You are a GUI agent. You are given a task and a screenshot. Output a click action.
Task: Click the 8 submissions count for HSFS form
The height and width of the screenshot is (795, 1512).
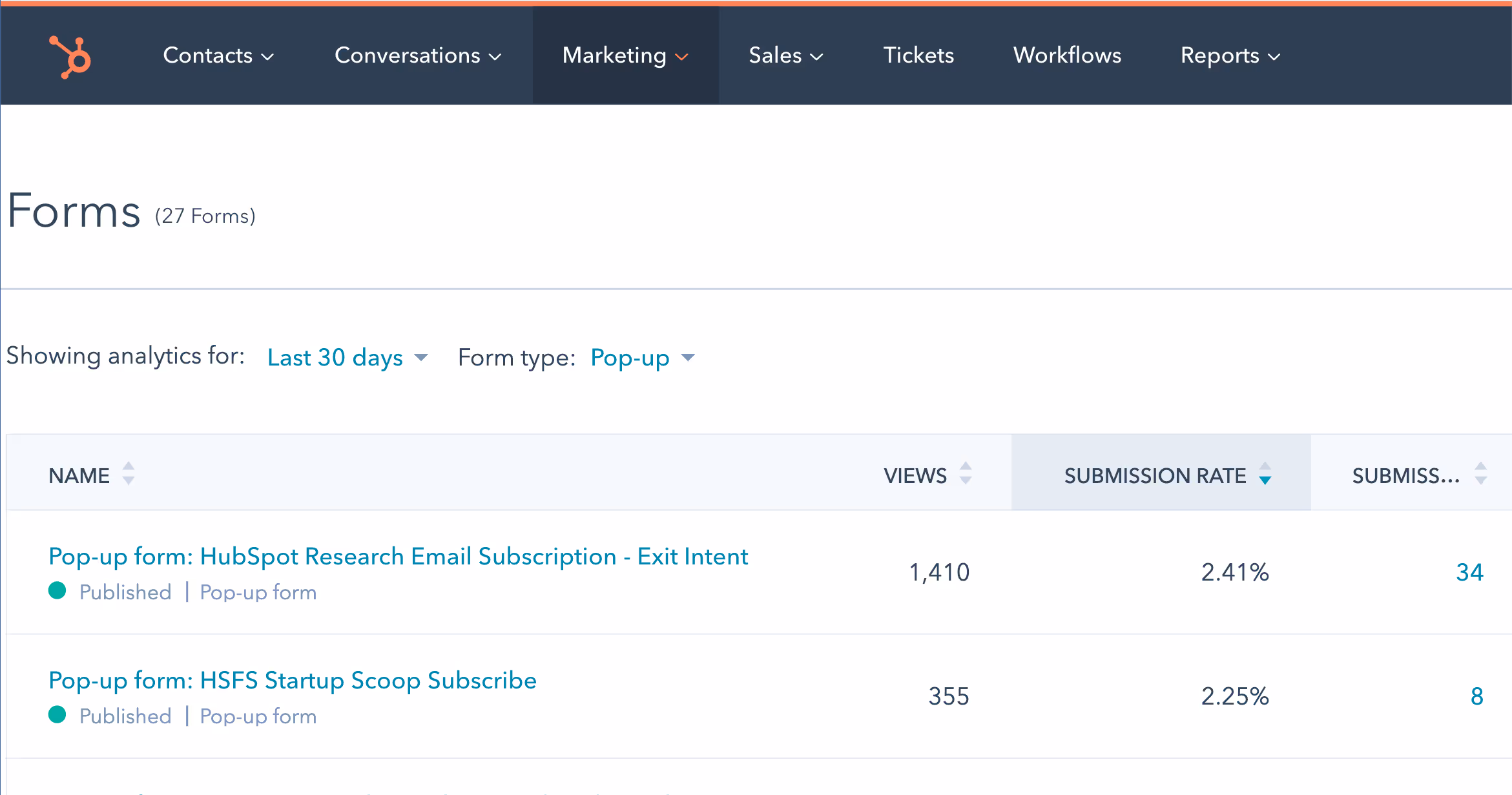click(x=1478, y=696)
